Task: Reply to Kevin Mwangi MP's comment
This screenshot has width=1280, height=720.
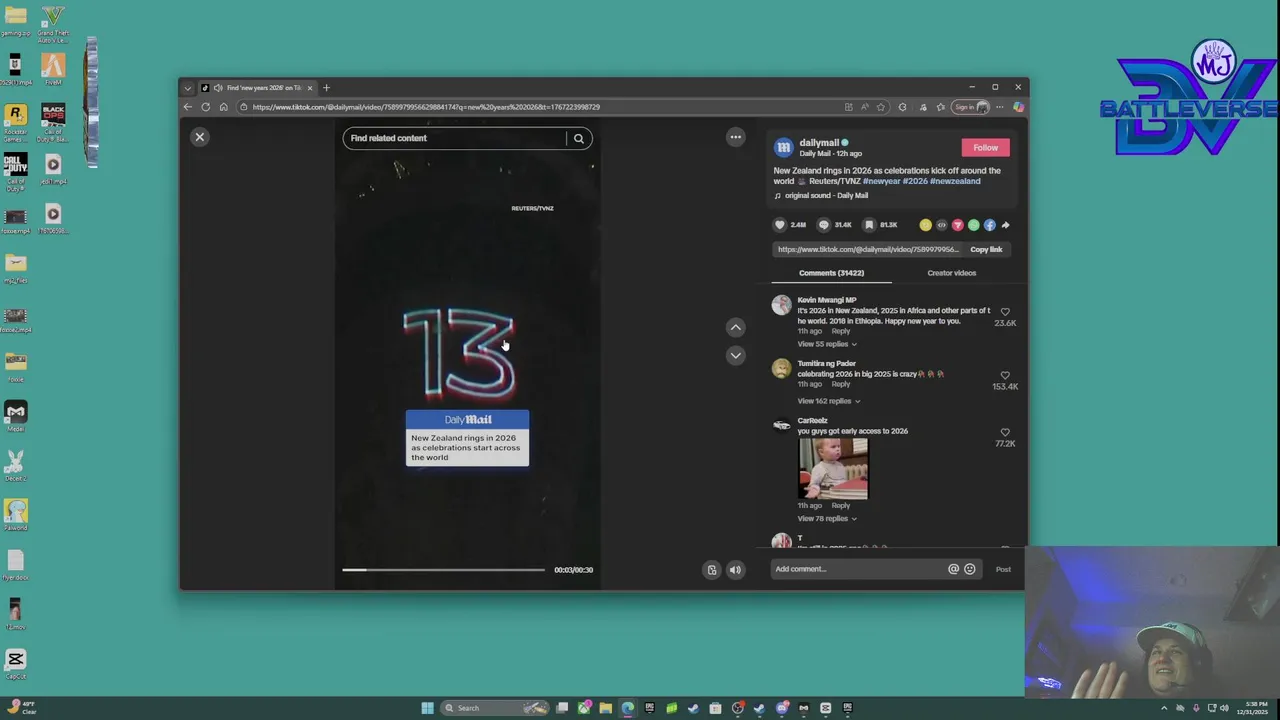Action: (x=841, y=331)
